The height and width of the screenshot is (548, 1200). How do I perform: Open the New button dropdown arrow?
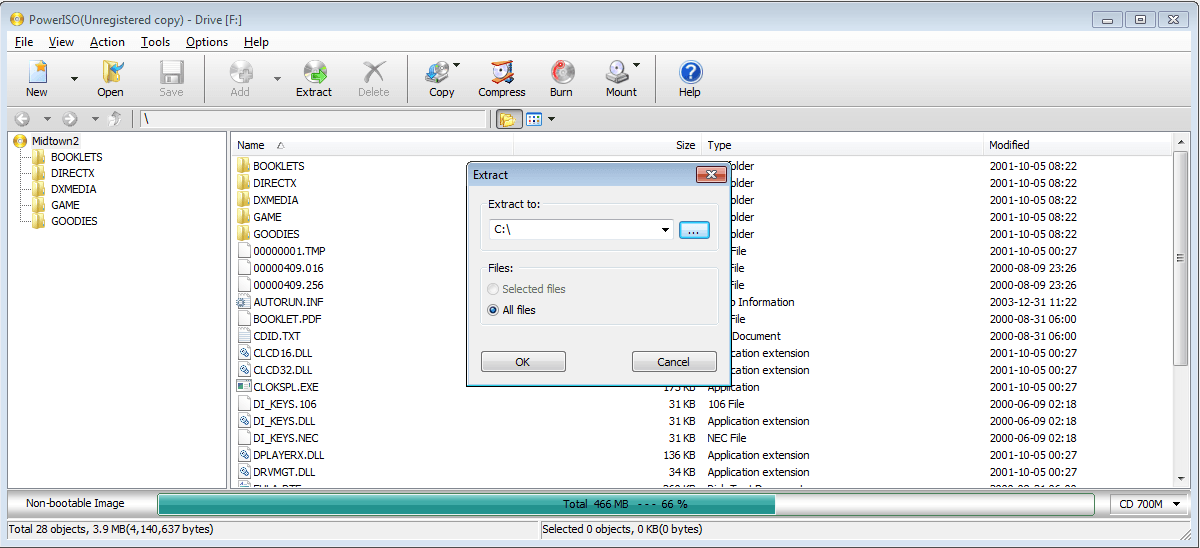(x=74, y=78)
